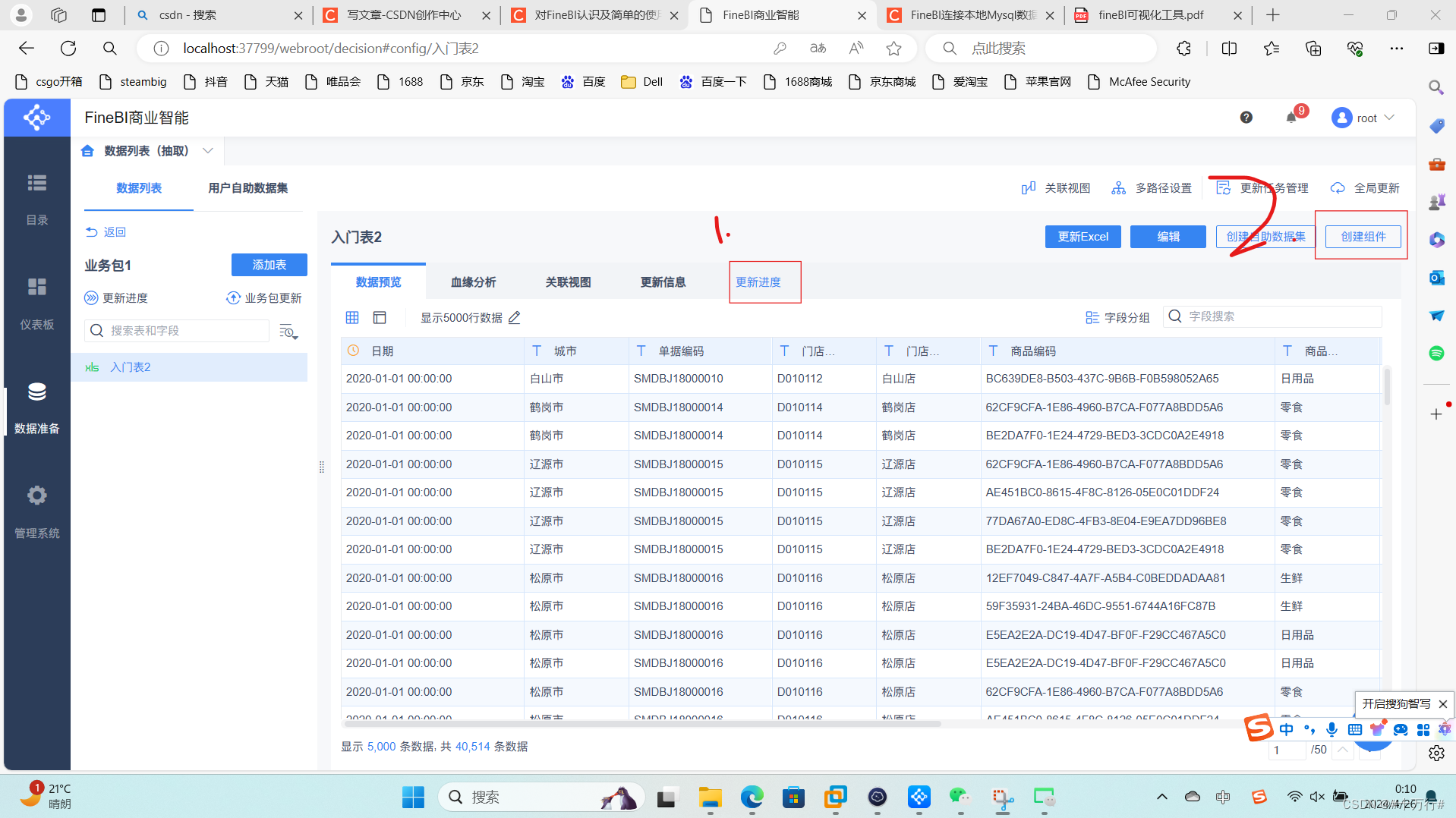1456x818 pixels.
Task: Close the 开启搜狗智写 popup
Action: click(1442, 704)
